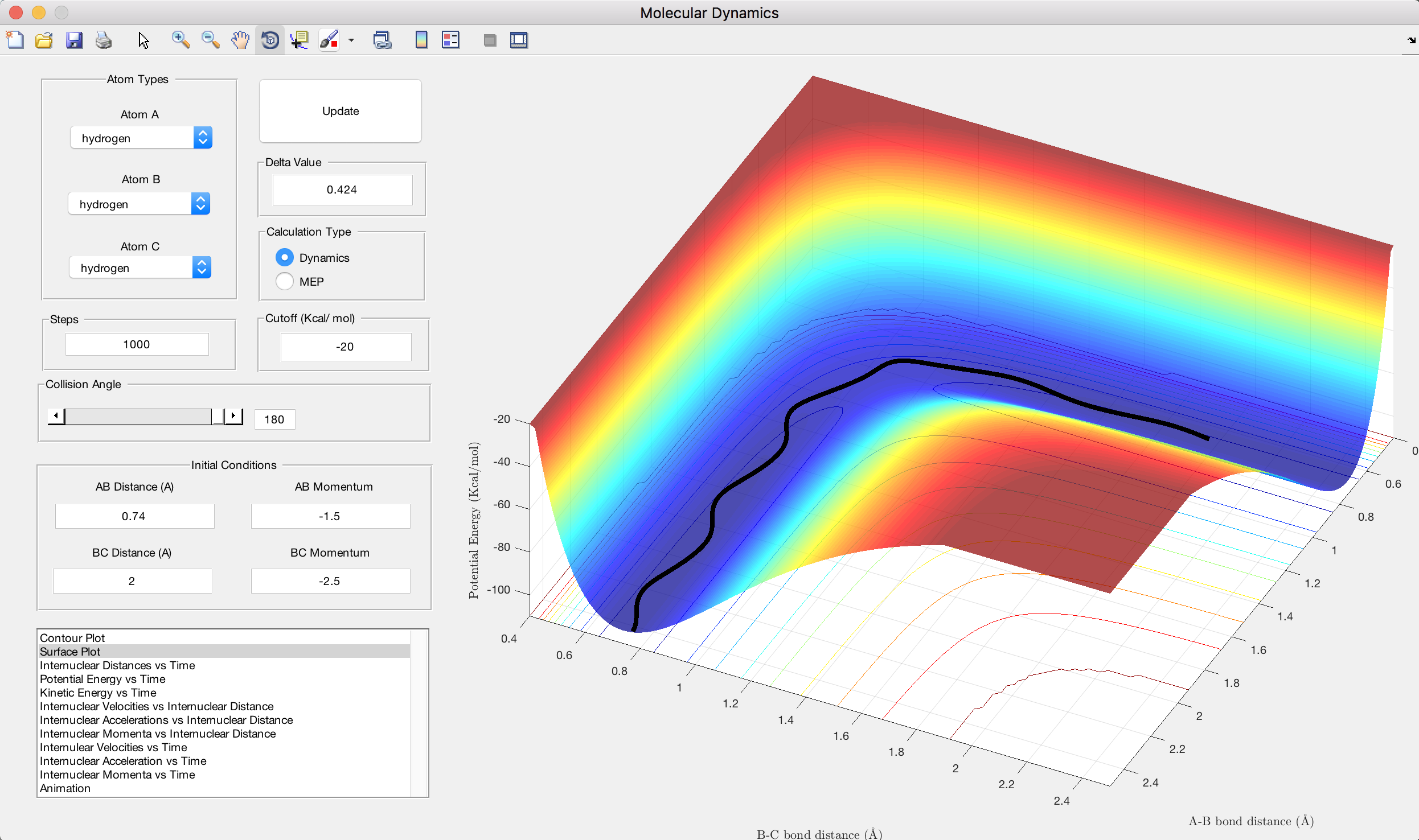Open the Atom B hydrogen dropdown

pos(139,204)
